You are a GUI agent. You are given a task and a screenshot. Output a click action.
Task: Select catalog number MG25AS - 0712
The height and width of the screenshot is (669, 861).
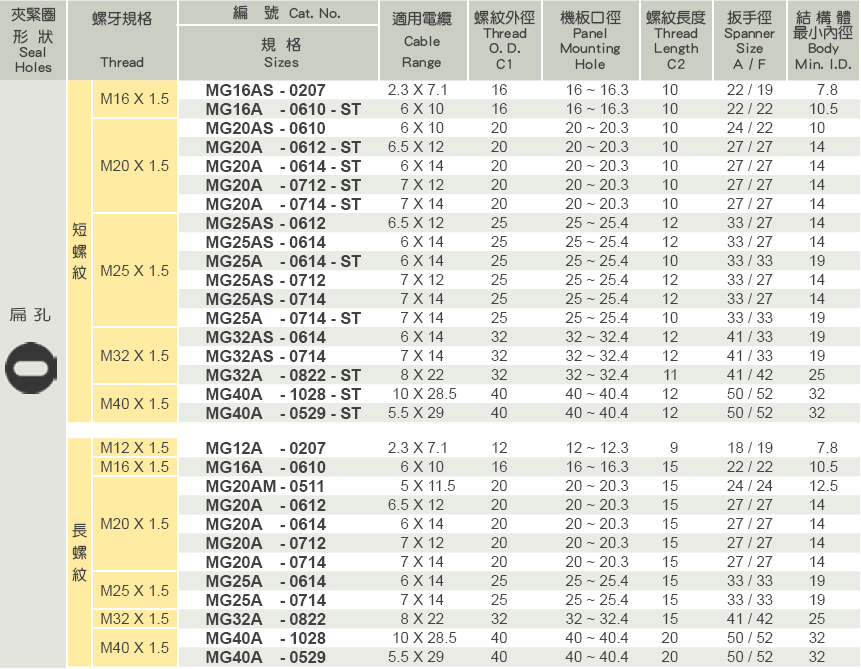(266, 280)
